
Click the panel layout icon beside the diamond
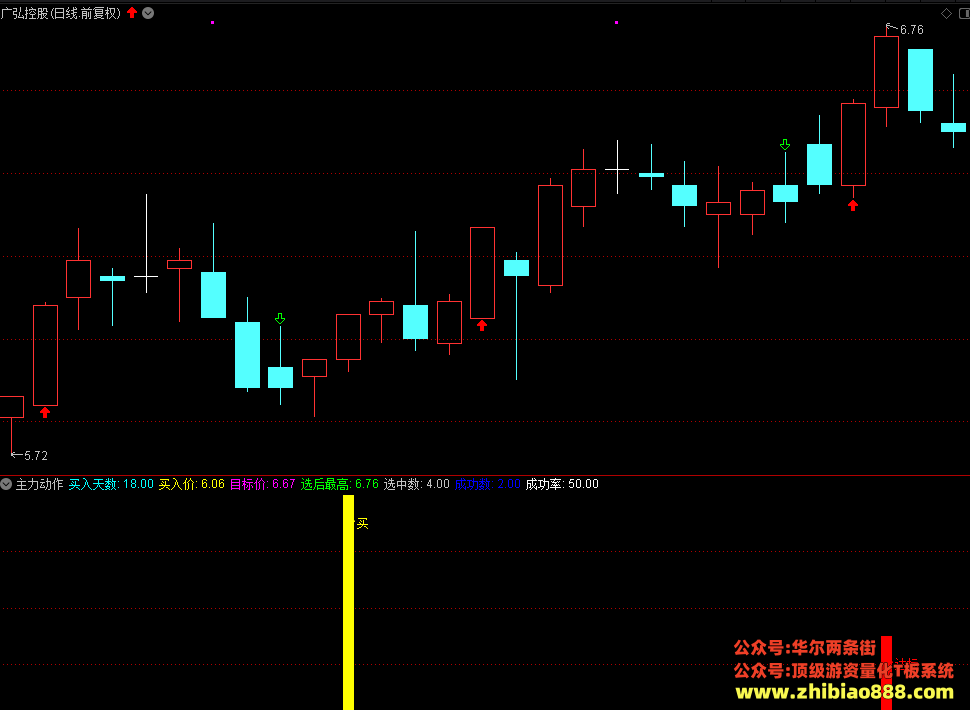pyautogui.click(x=964, y=13)
